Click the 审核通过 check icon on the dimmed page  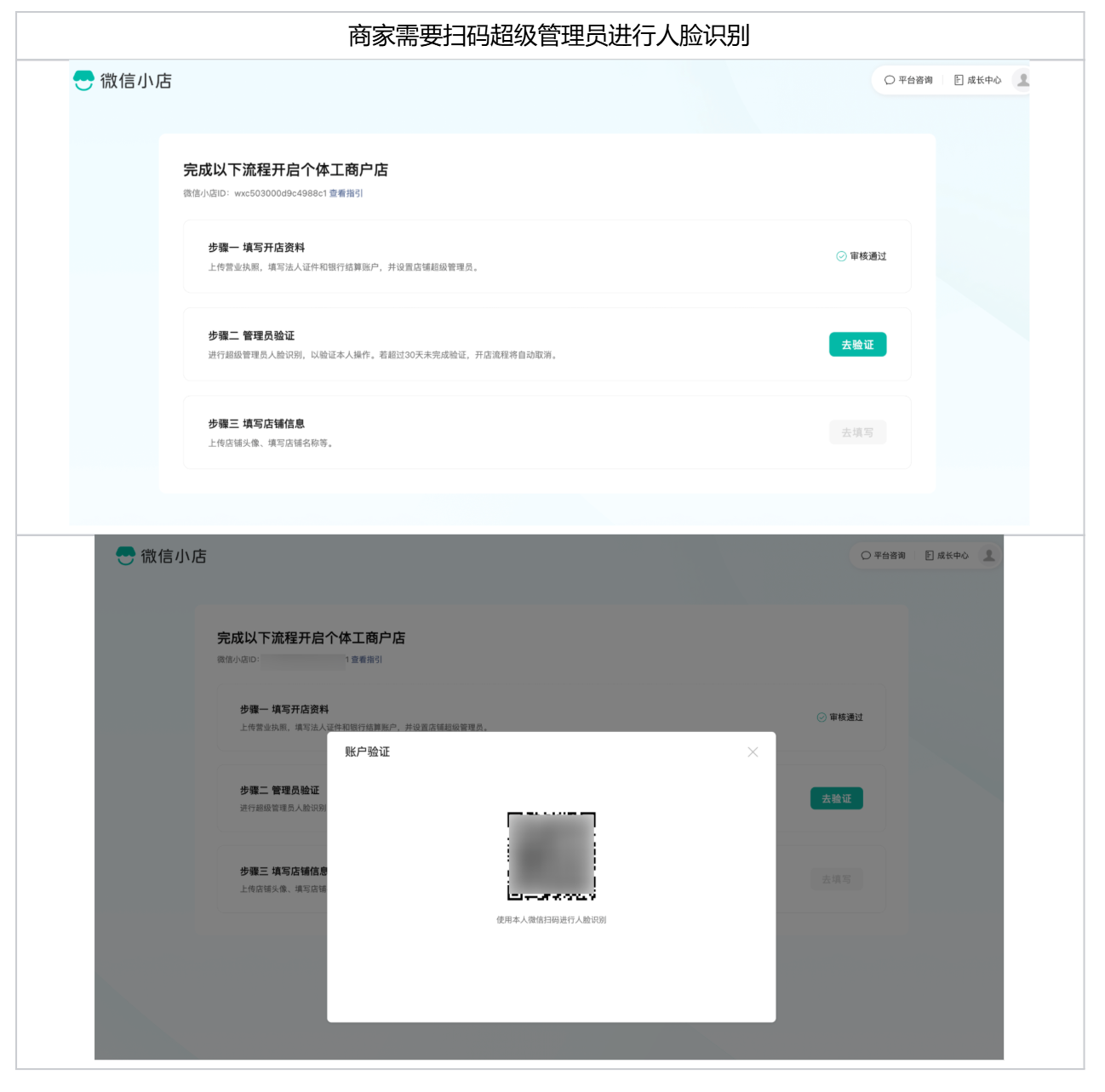(822, 718)
